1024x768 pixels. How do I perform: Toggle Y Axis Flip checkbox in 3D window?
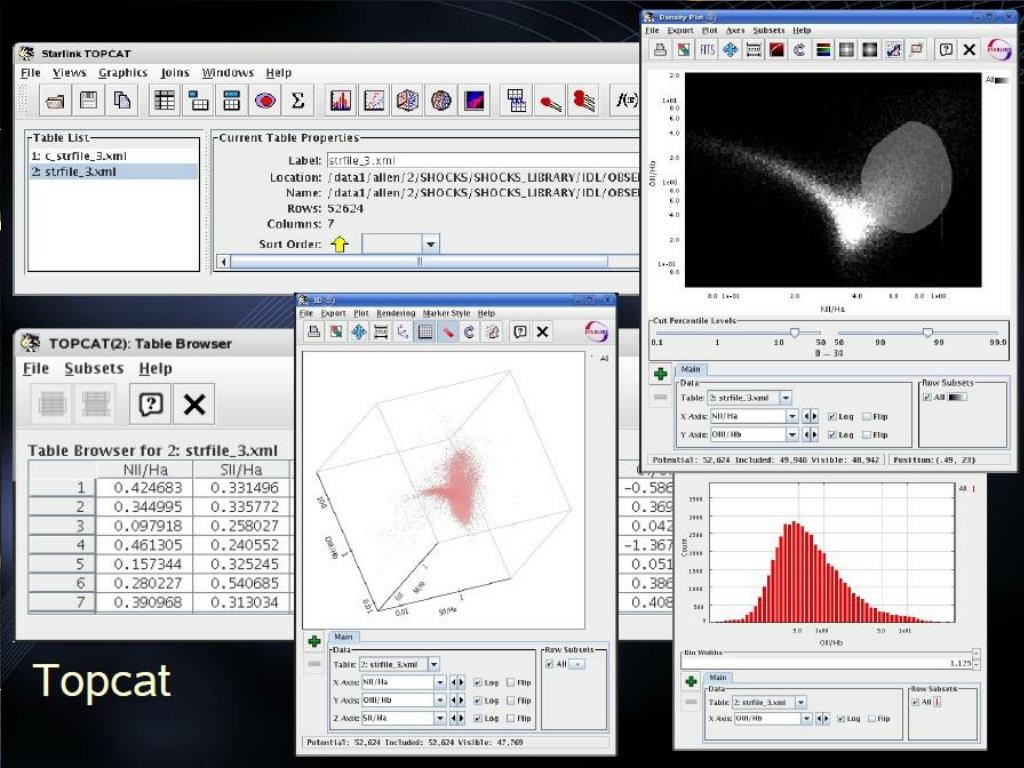click(511, 700)
